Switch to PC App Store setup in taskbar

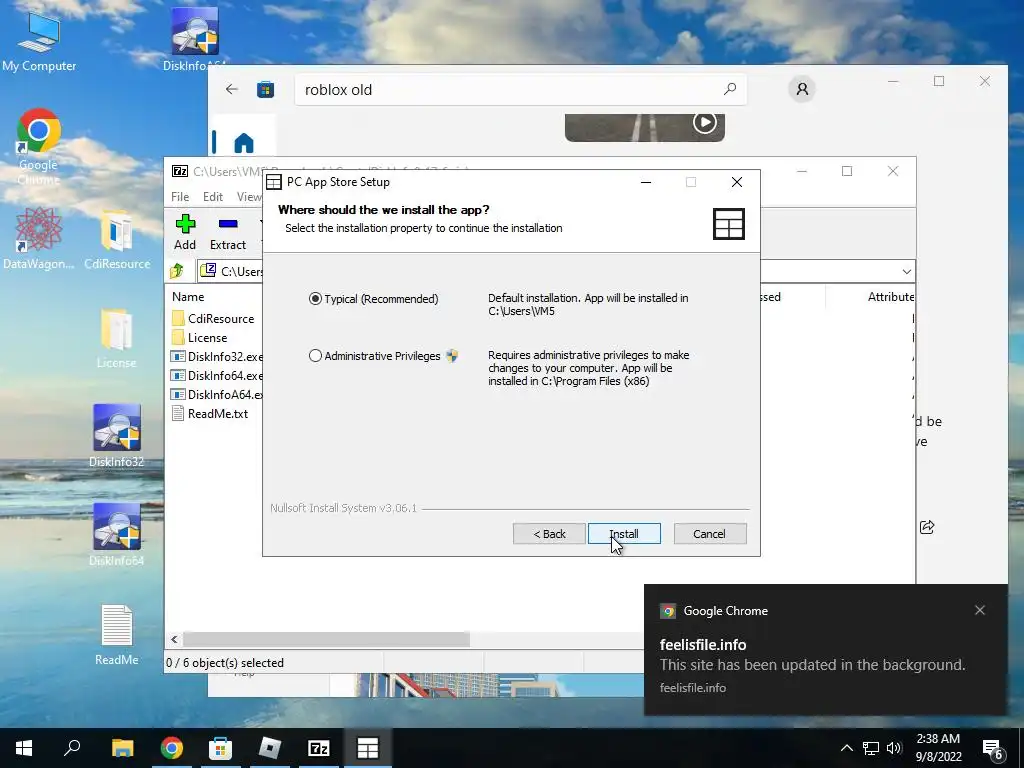(x=367, y=748)
